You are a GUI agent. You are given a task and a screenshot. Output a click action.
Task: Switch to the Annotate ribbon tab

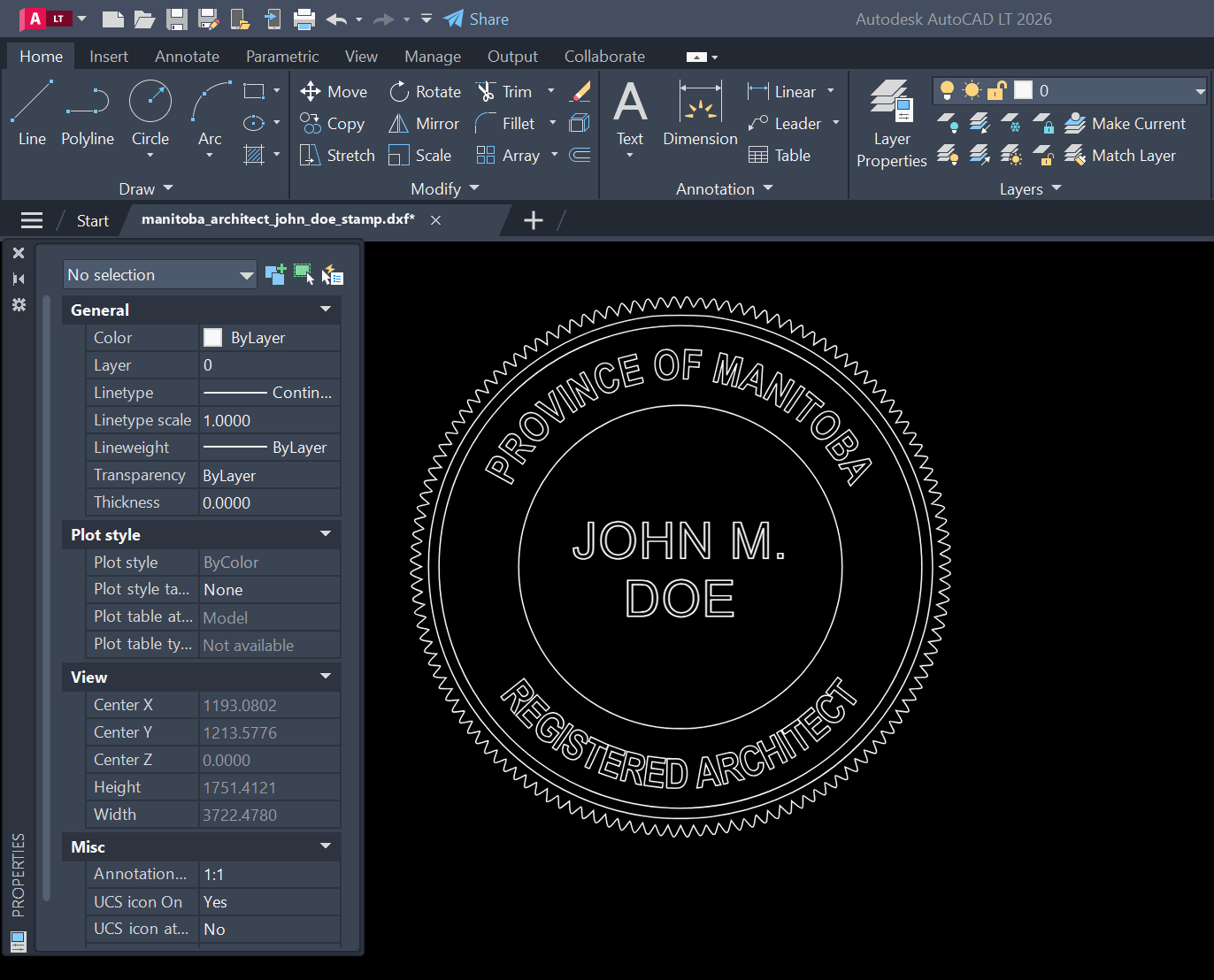click(x=187, y=57)
